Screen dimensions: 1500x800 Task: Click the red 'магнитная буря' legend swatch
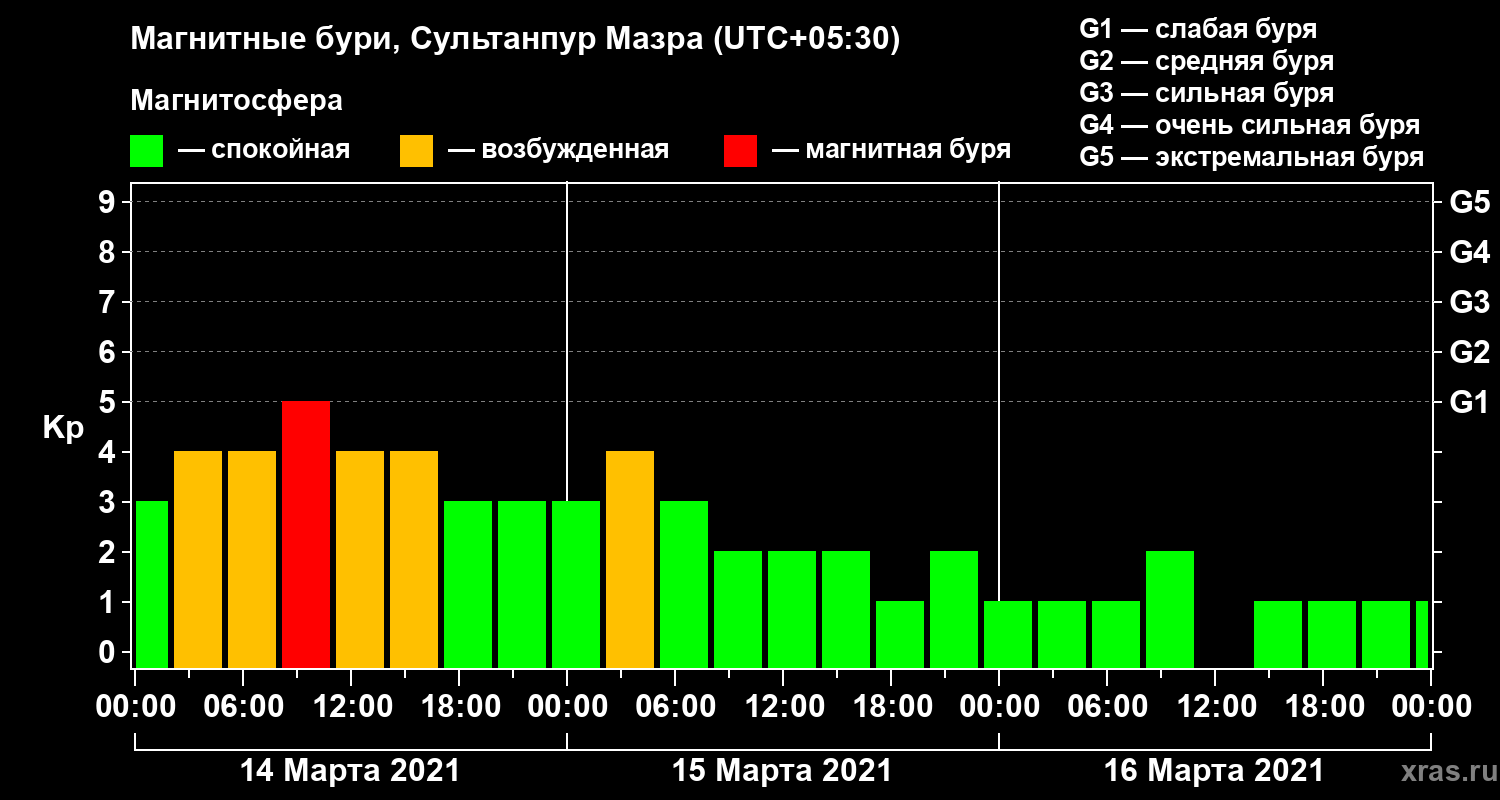click(x=740, y=151)
